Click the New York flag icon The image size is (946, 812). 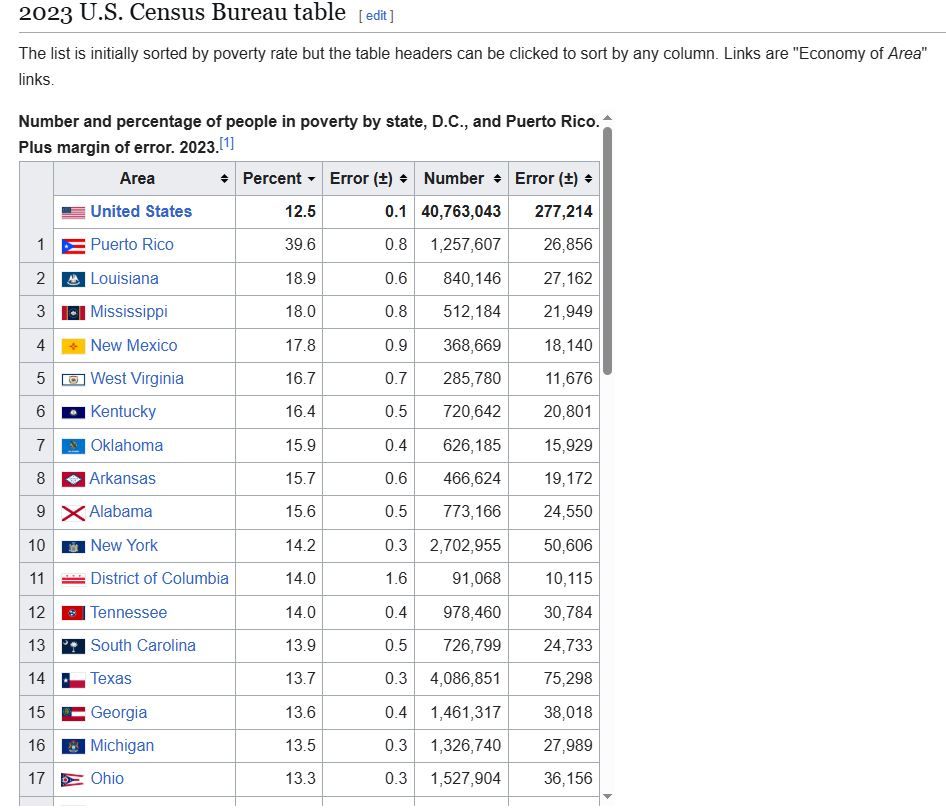click(73, 547)
